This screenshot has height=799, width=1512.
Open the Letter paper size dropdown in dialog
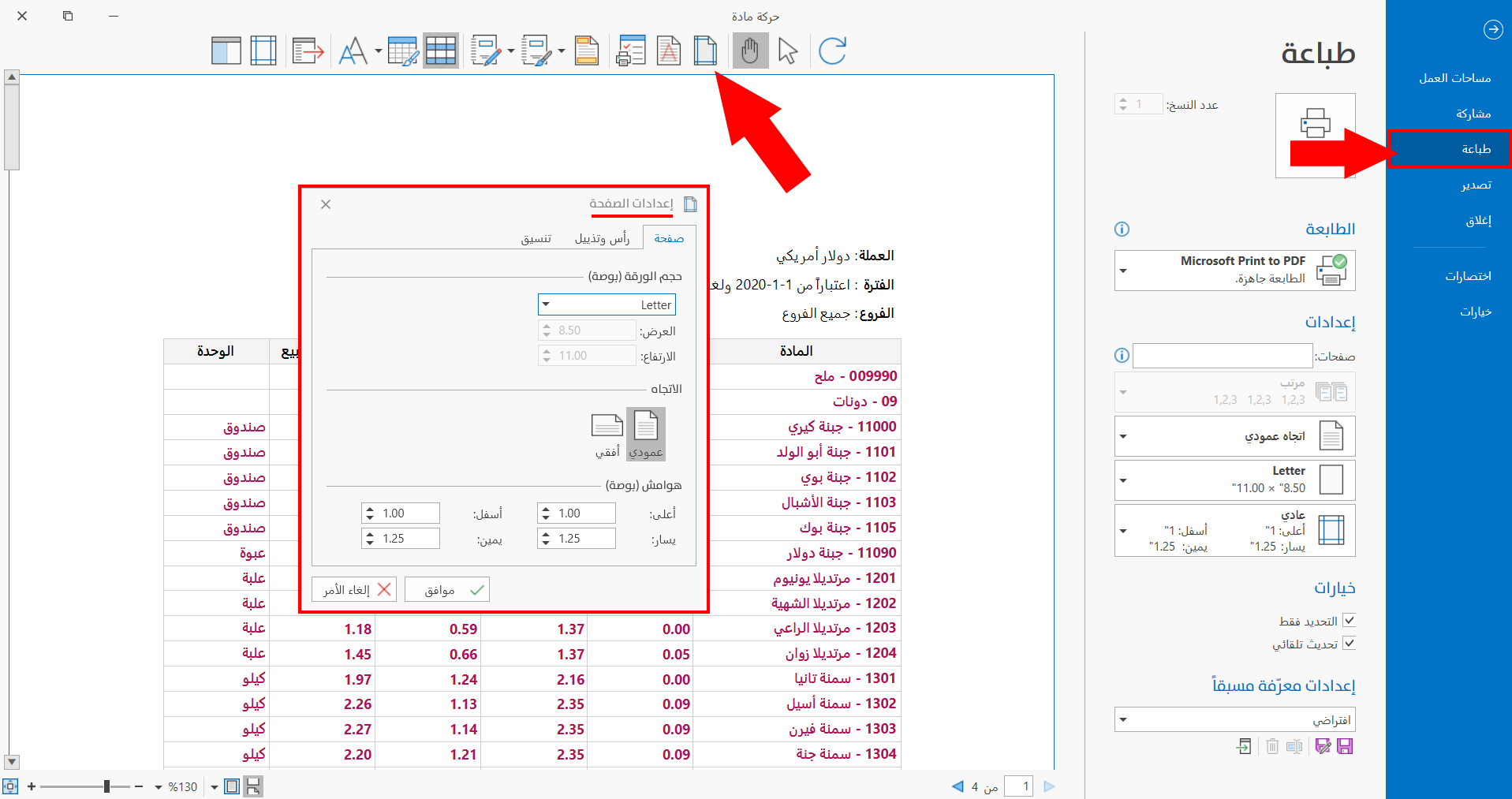pyautogui.click(x=607, y=304)
